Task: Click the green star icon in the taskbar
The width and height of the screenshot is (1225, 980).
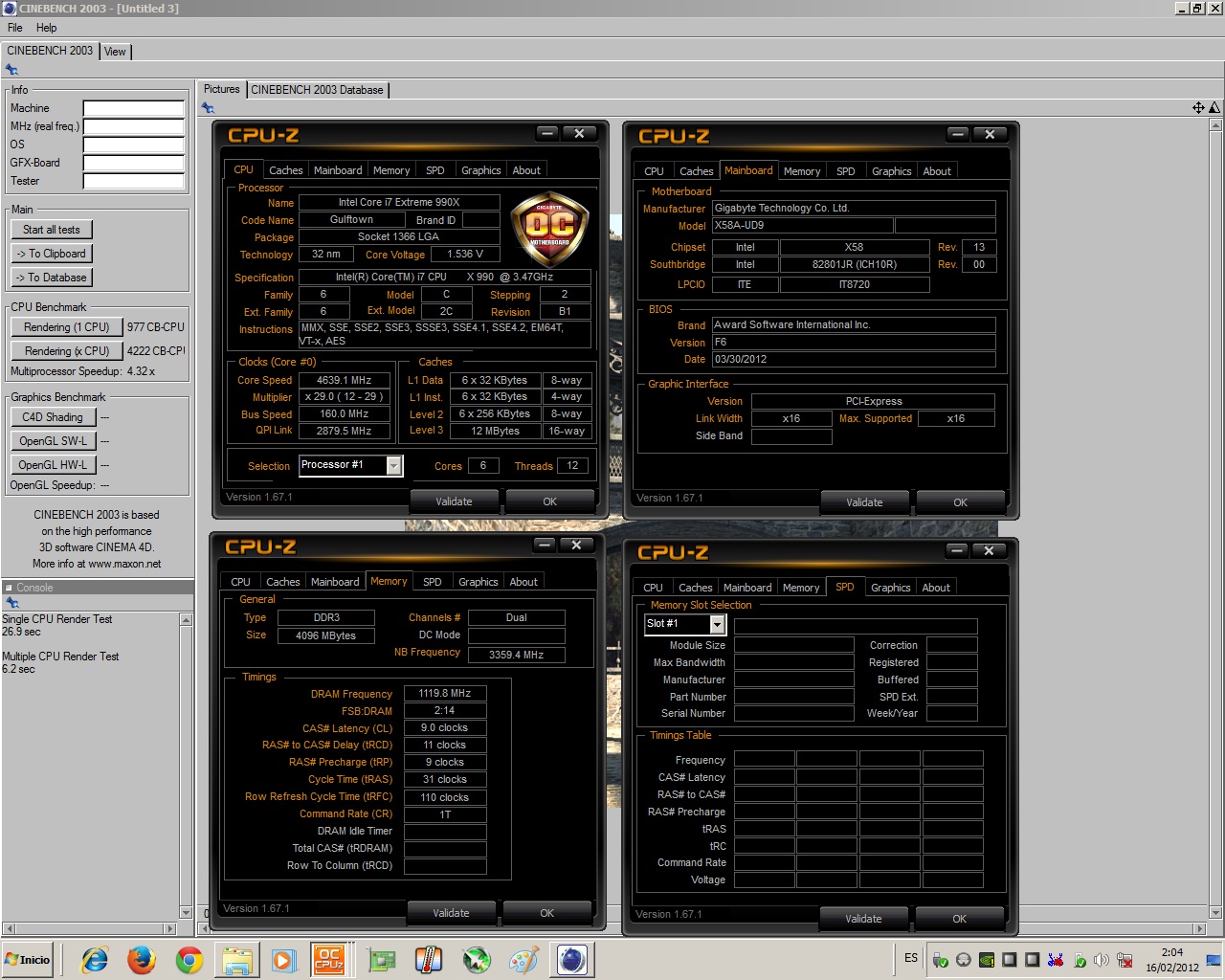Action: [476, 959]
